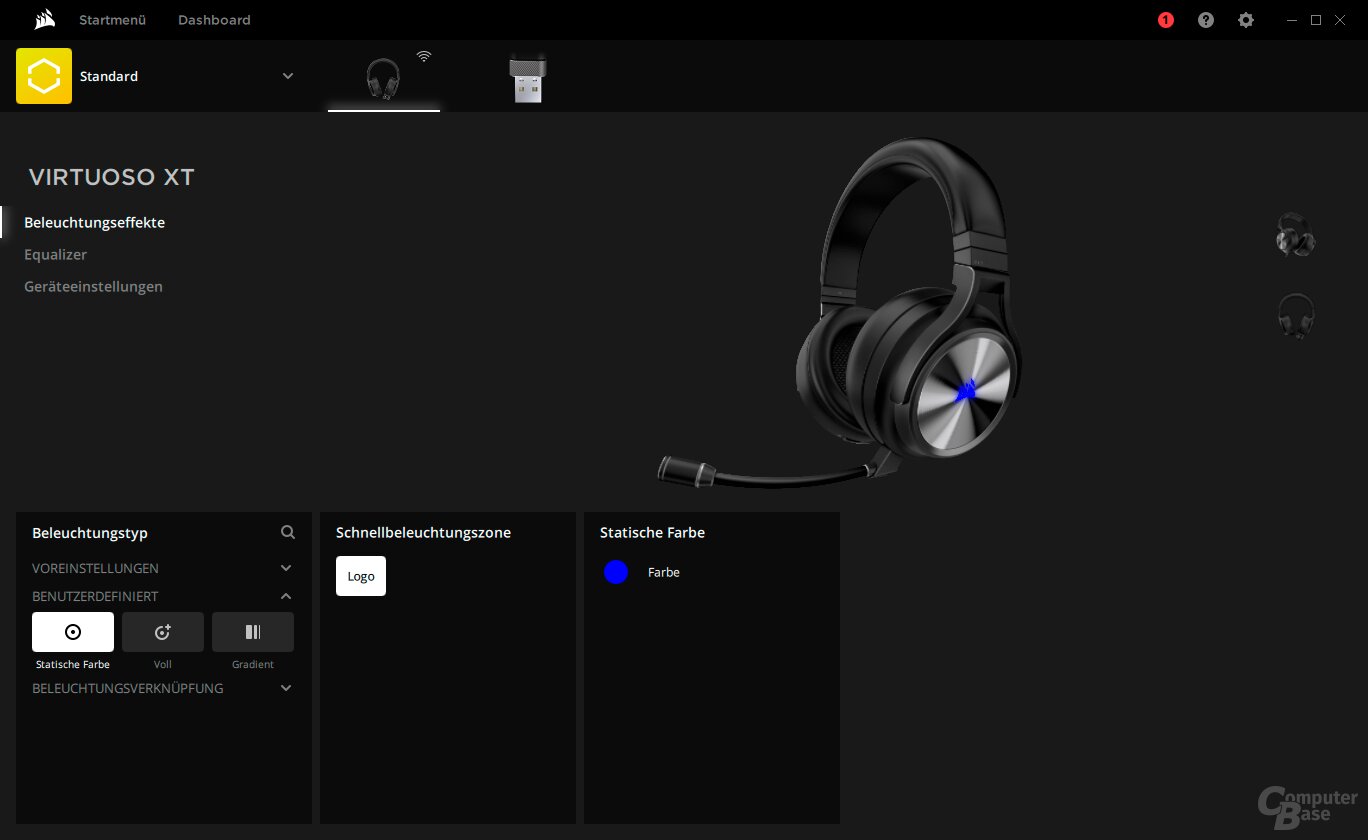Click the Farbe label
This screenshot has width=1368, height=840.
pos(664,573)
